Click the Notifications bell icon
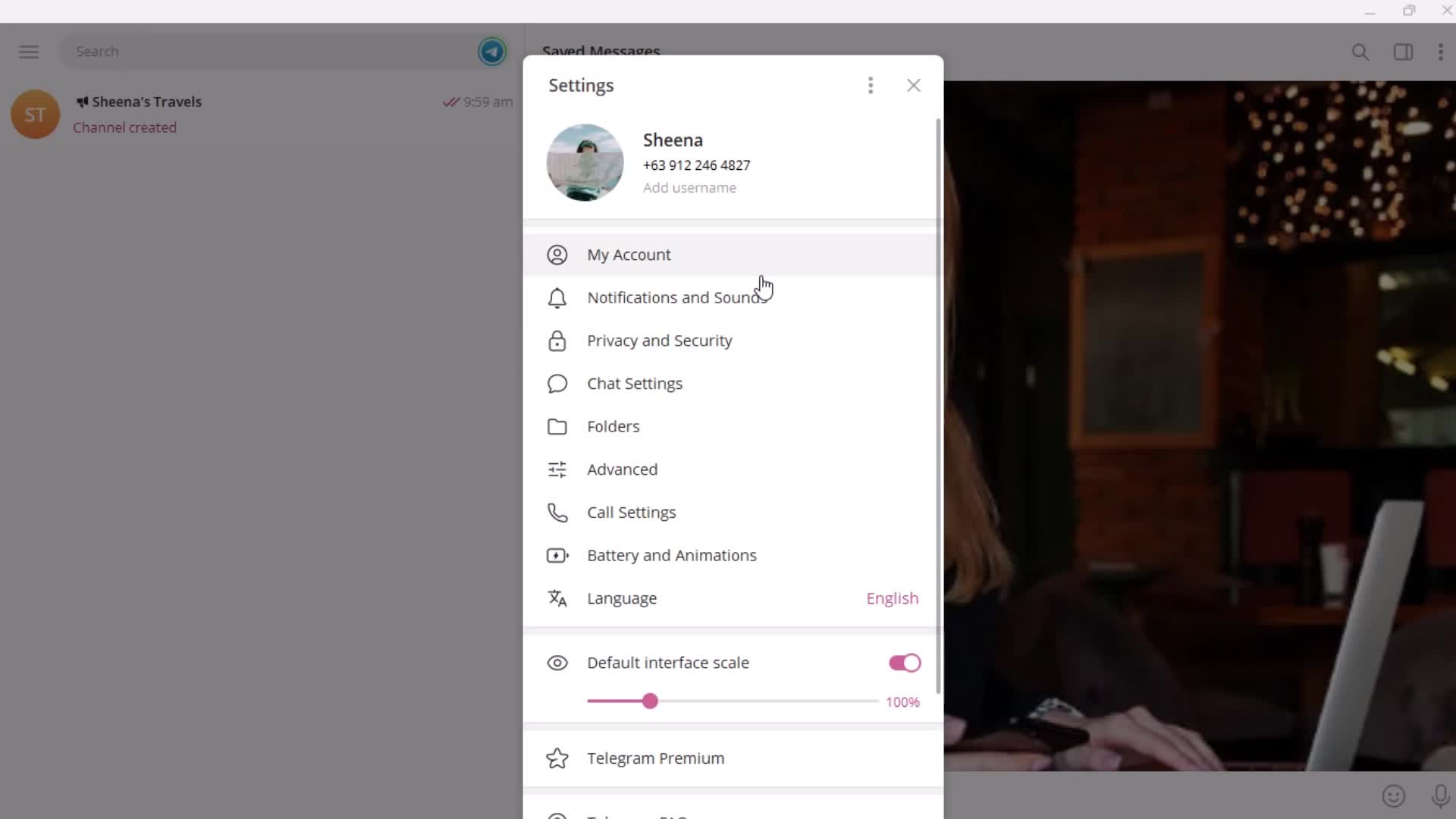Image resolution: width=1456 pixels, height=819 pixels. pos(556,298)
